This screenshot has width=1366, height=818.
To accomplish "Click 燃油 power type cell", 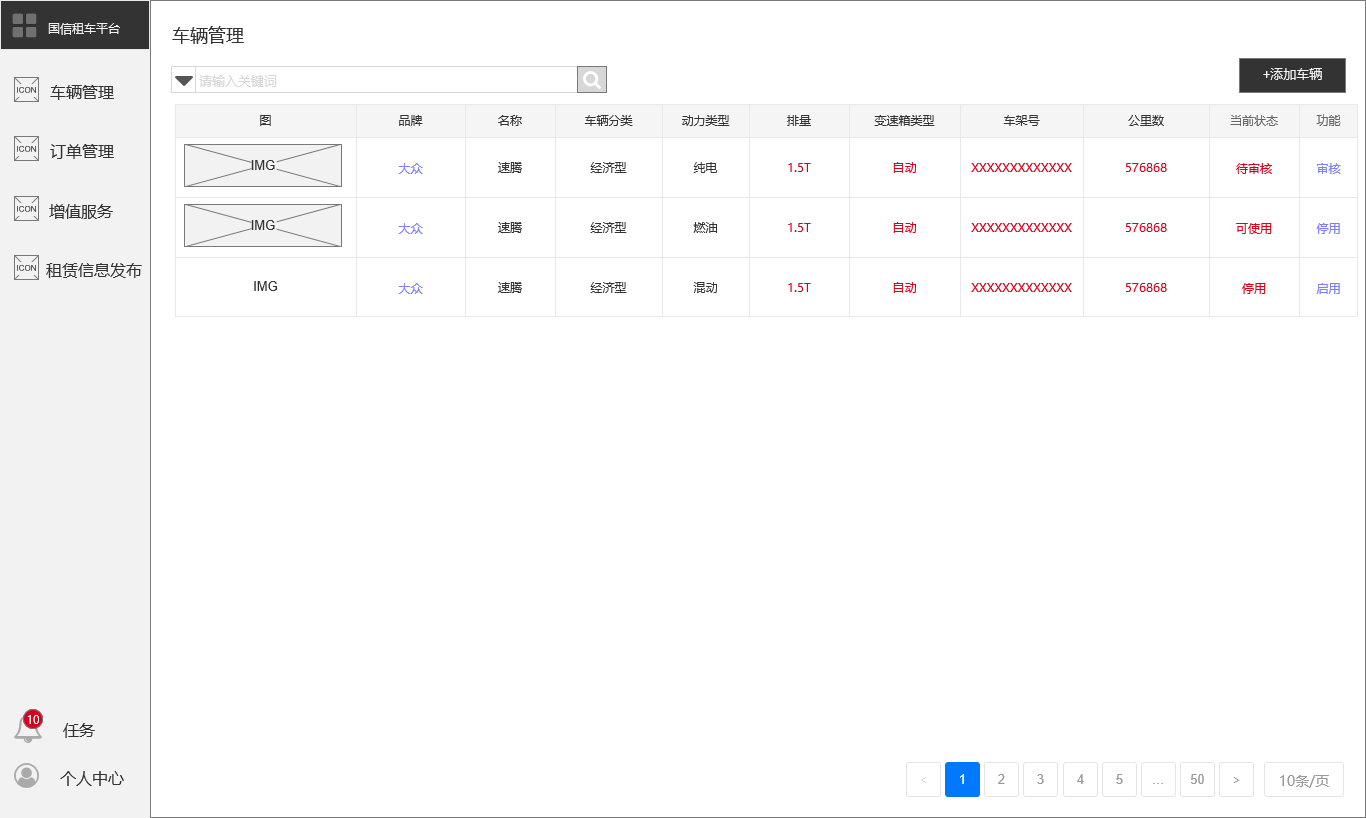I will [705, 228].
